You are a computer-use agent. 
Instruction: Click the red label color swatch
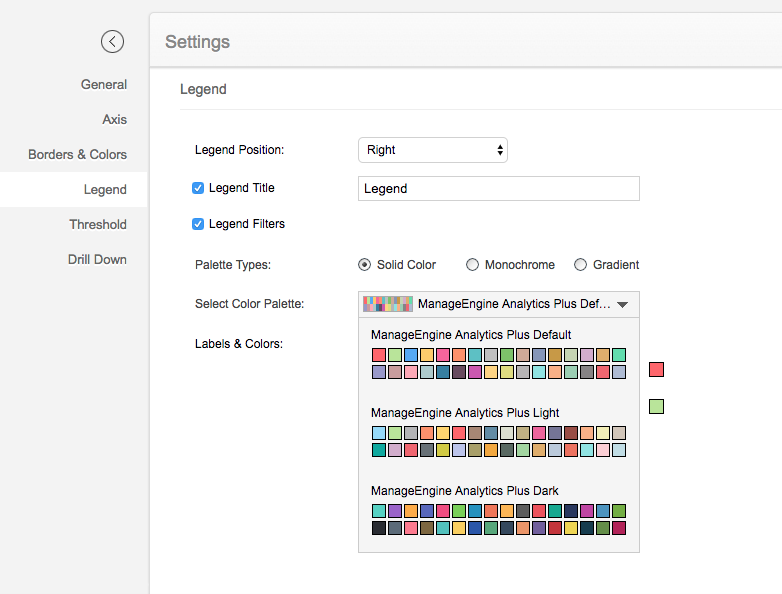coord(656,370)
